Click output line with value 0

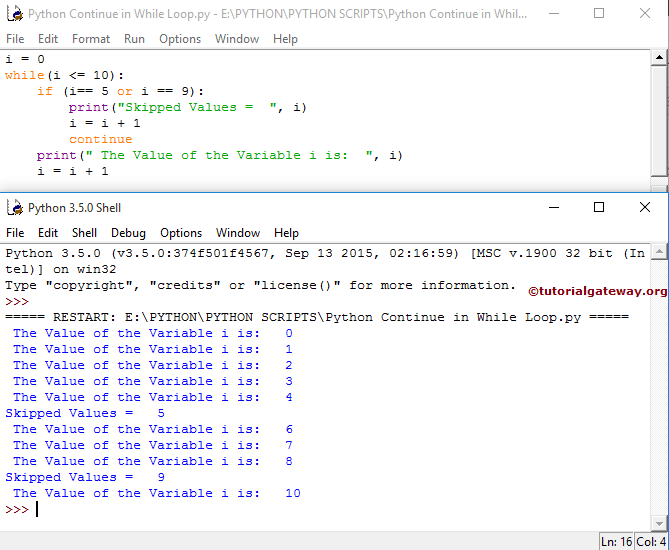pyautogui.click(x=153, y=333)
